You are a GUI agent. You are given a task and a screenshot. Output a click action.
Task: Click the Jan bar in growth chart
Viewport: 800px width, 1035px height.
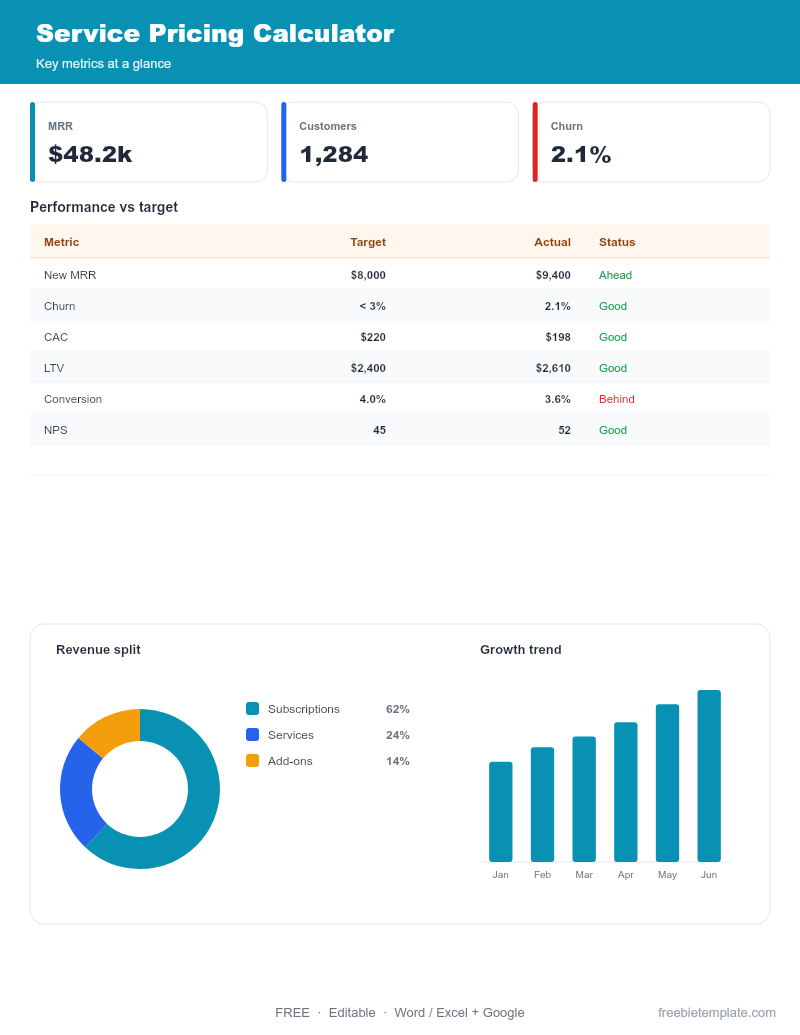(500, 812)
